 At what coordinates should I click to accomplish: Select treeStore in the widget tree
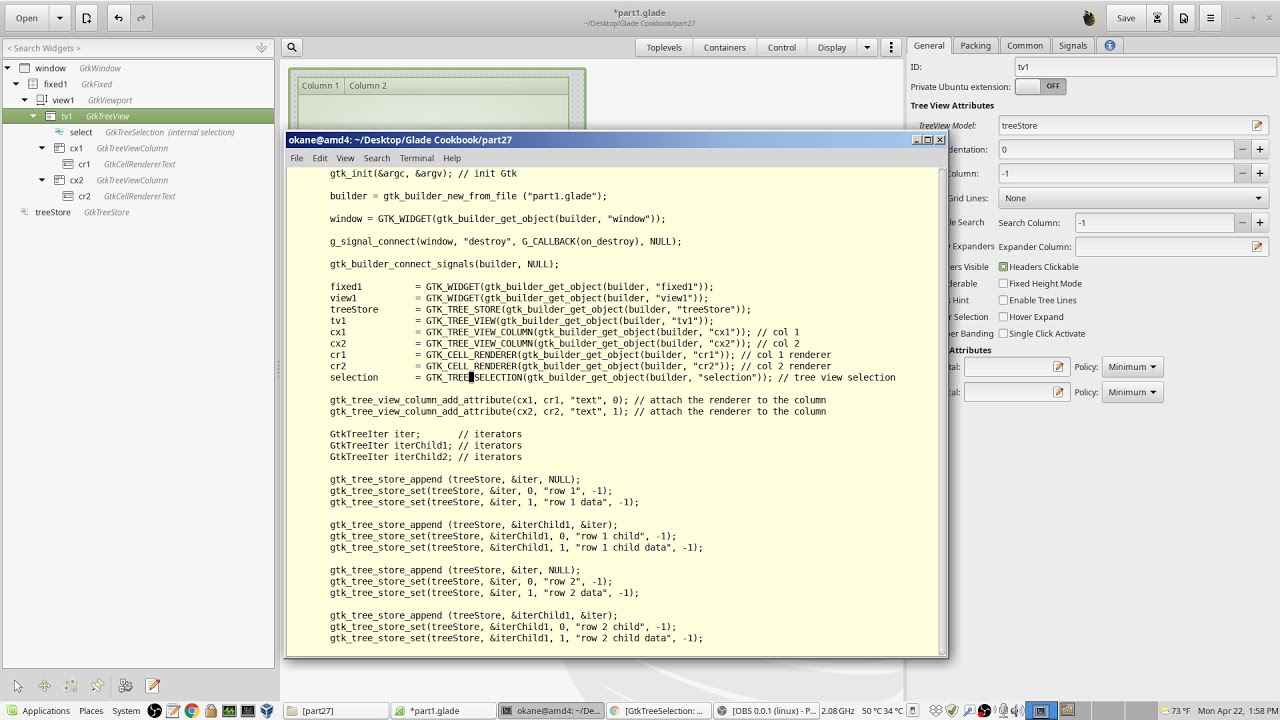point(53,212)
